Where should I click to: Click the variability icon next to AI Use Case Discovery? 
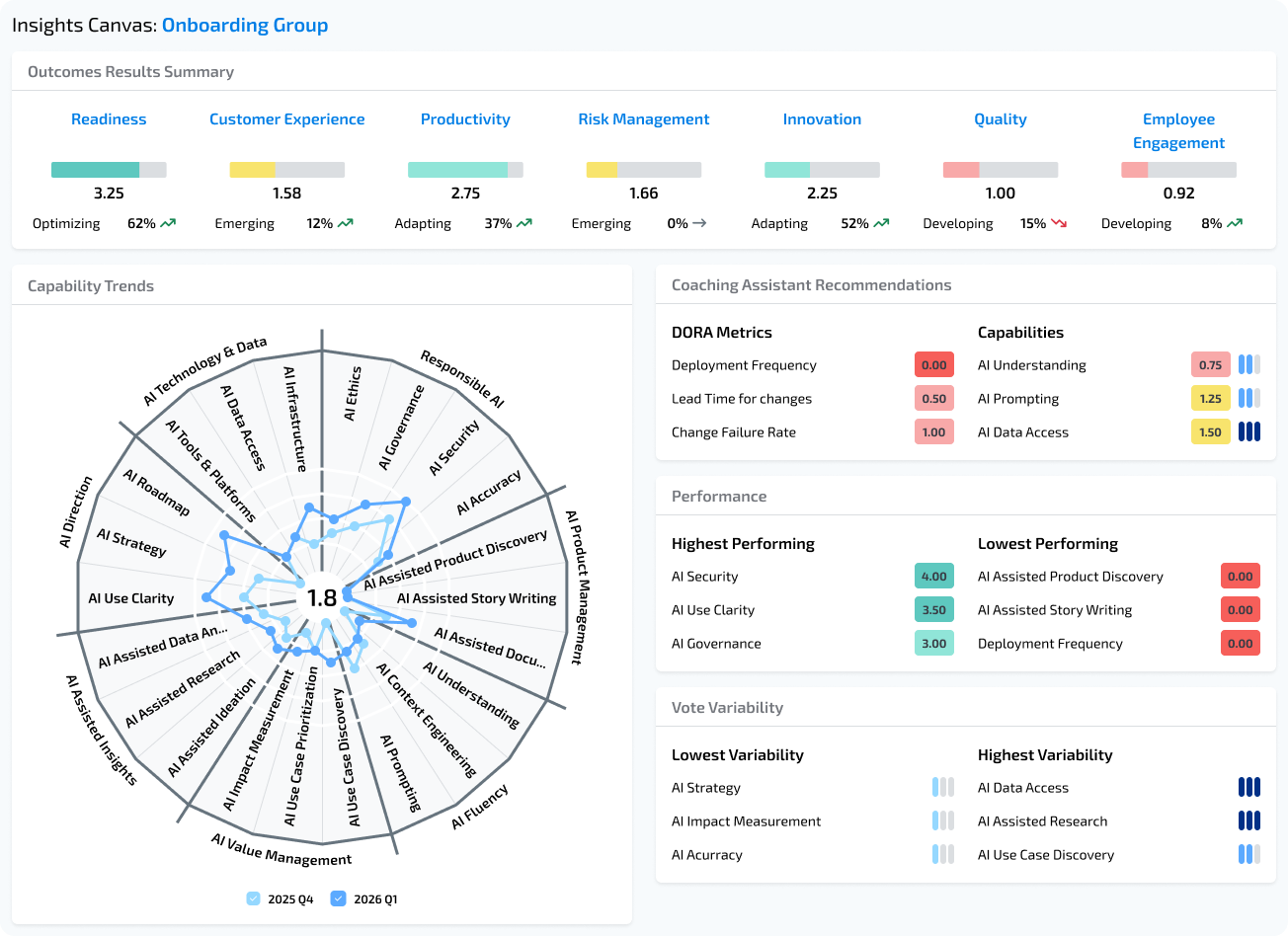point(1248,854)
